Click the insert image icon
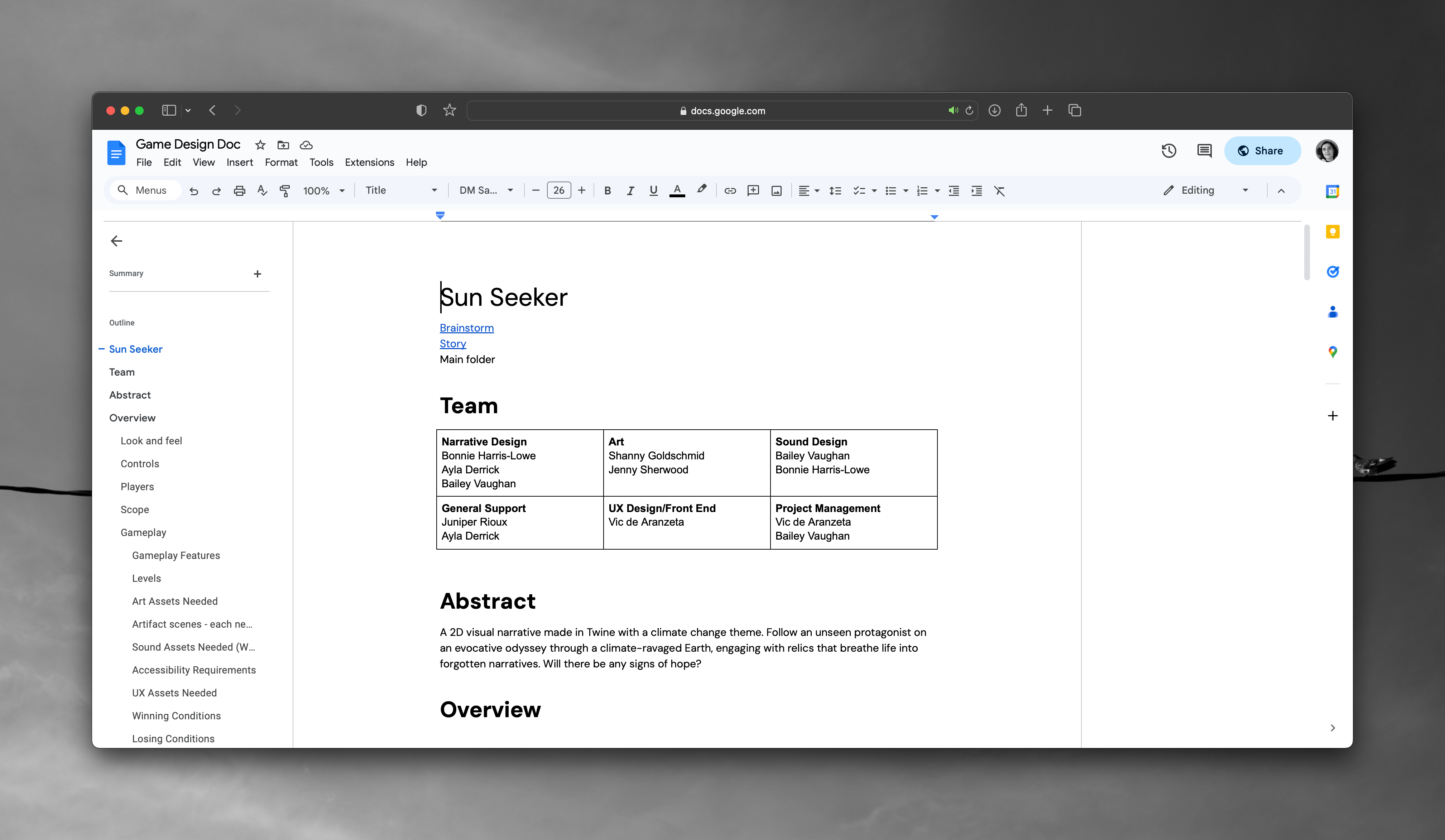This screenshot has height=840, width=1445. 776,190
